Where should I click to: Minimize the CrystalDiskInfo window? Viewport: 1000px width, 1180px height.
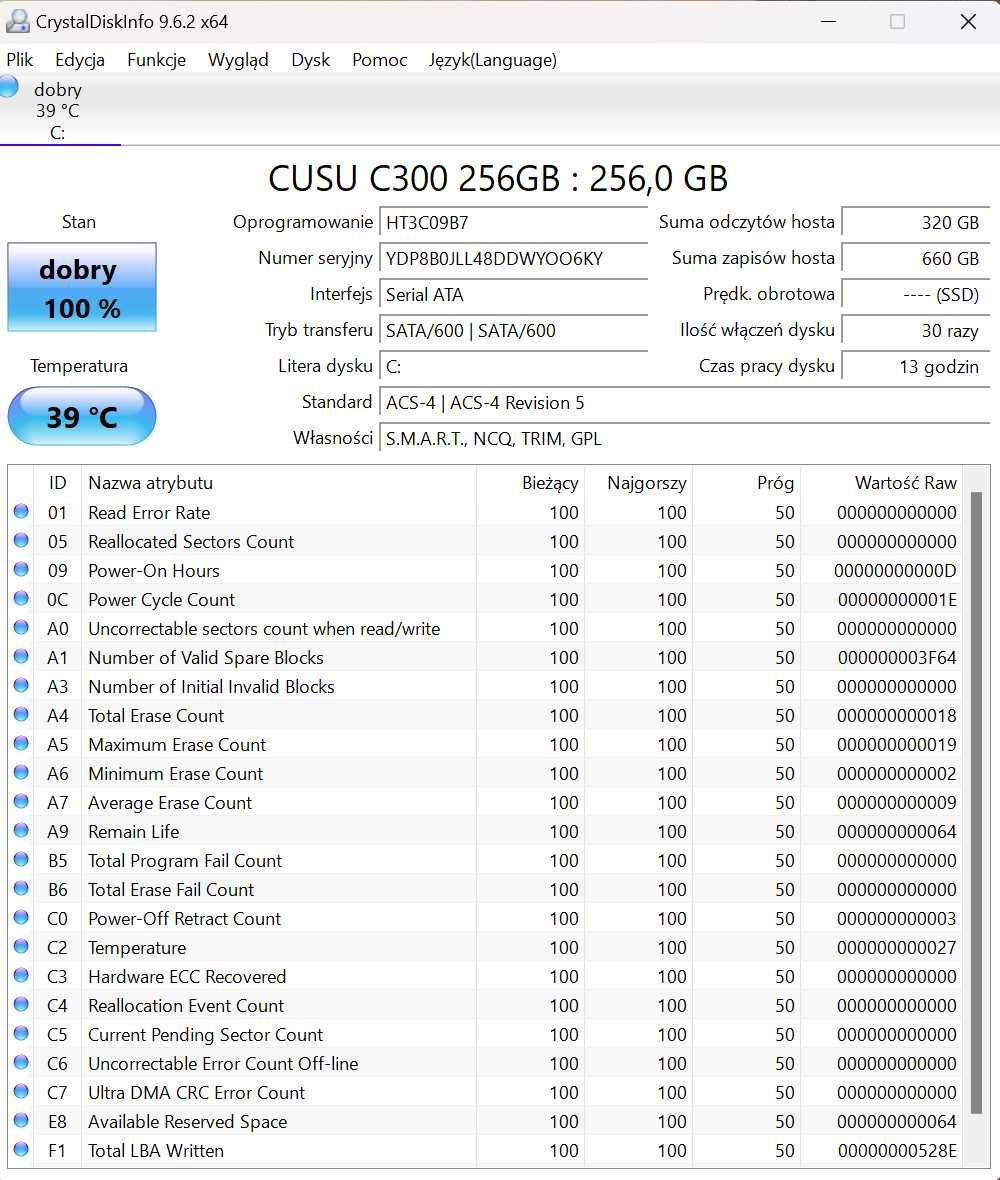pyautogui.click(x=828, y=22)
